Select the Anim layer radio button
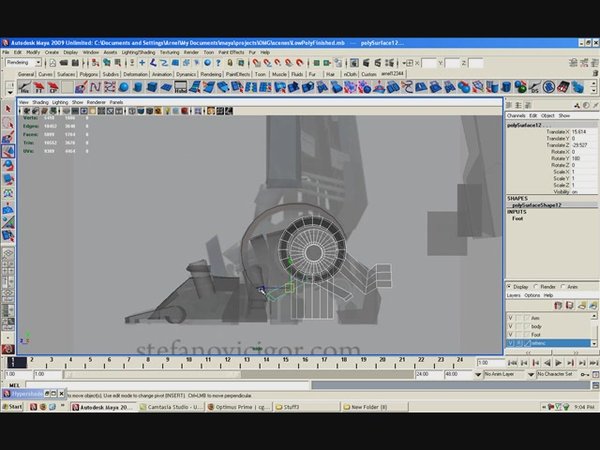This screenshot has width=600, height=450. point(564,287)
